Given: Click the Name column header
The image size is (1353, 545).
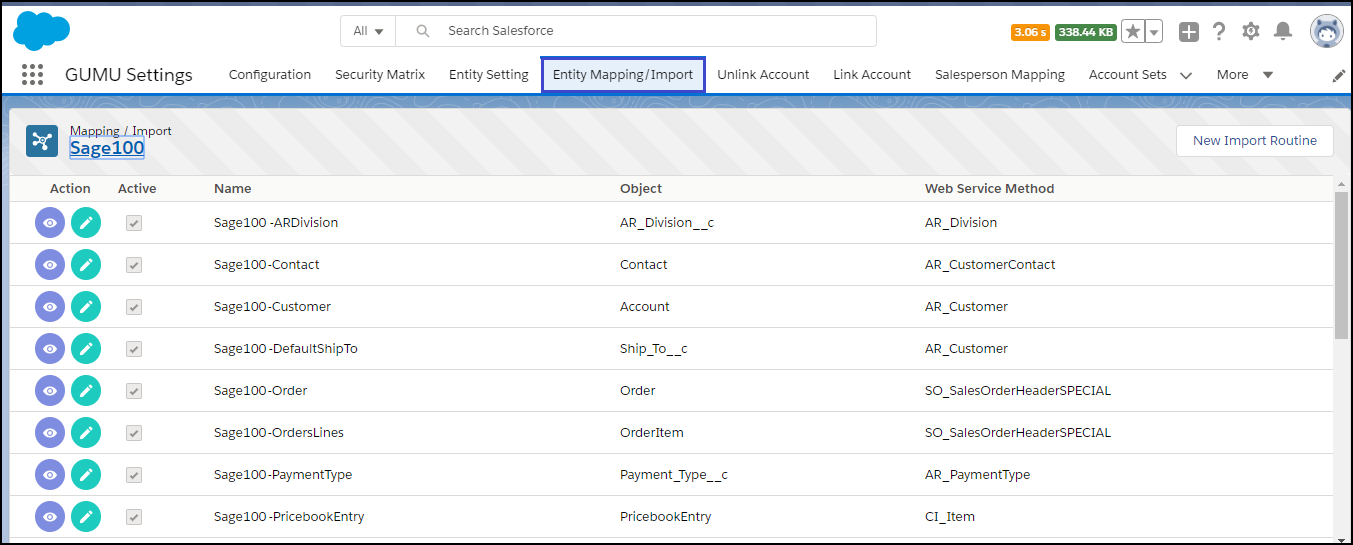Looking at the screenshot, I should (233, 188).
